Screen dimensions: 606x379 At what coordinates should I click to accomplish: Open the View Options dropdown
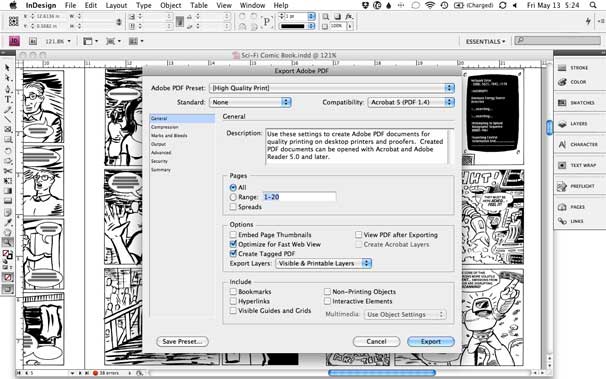tap(90, 41)
